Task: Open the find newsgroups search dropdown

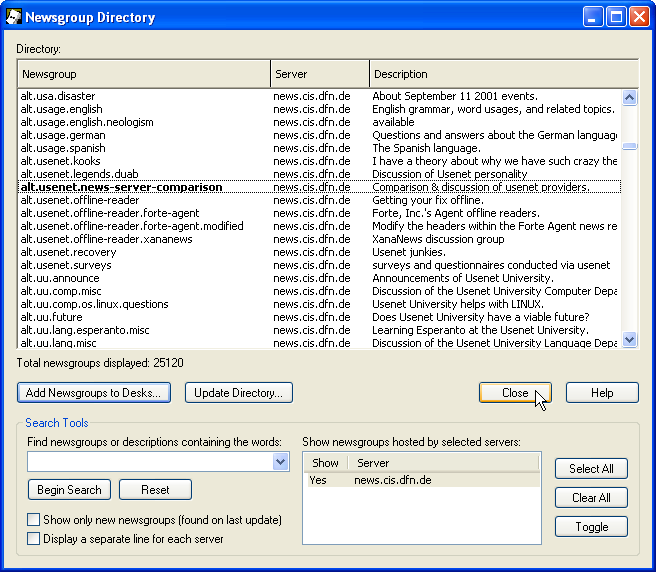Action: coord(280,462)
